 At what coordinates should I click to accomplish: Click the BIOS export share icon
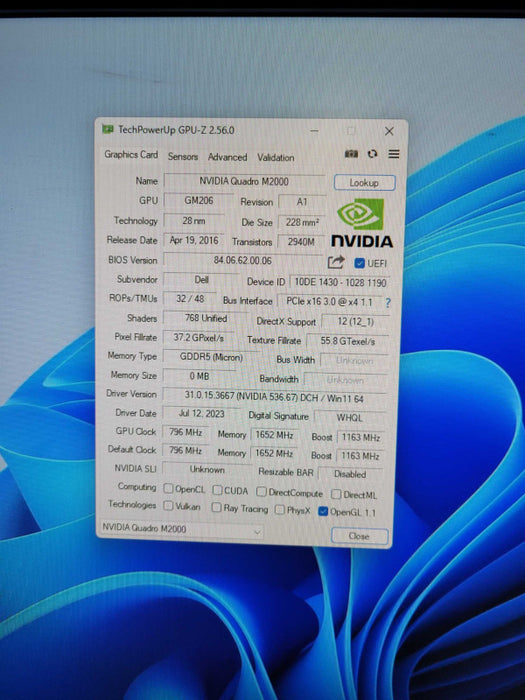(x=336, y=262)
